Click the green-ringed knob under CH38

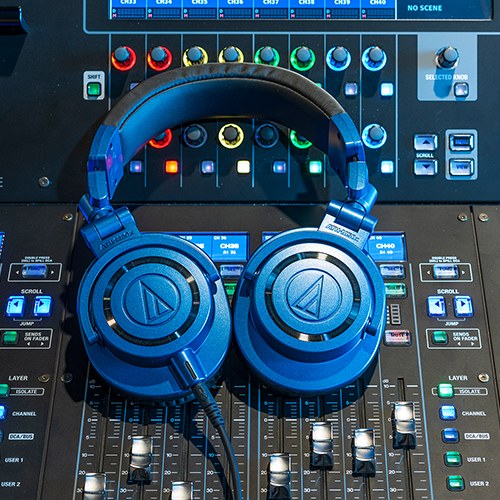click(x=303, y=58)
